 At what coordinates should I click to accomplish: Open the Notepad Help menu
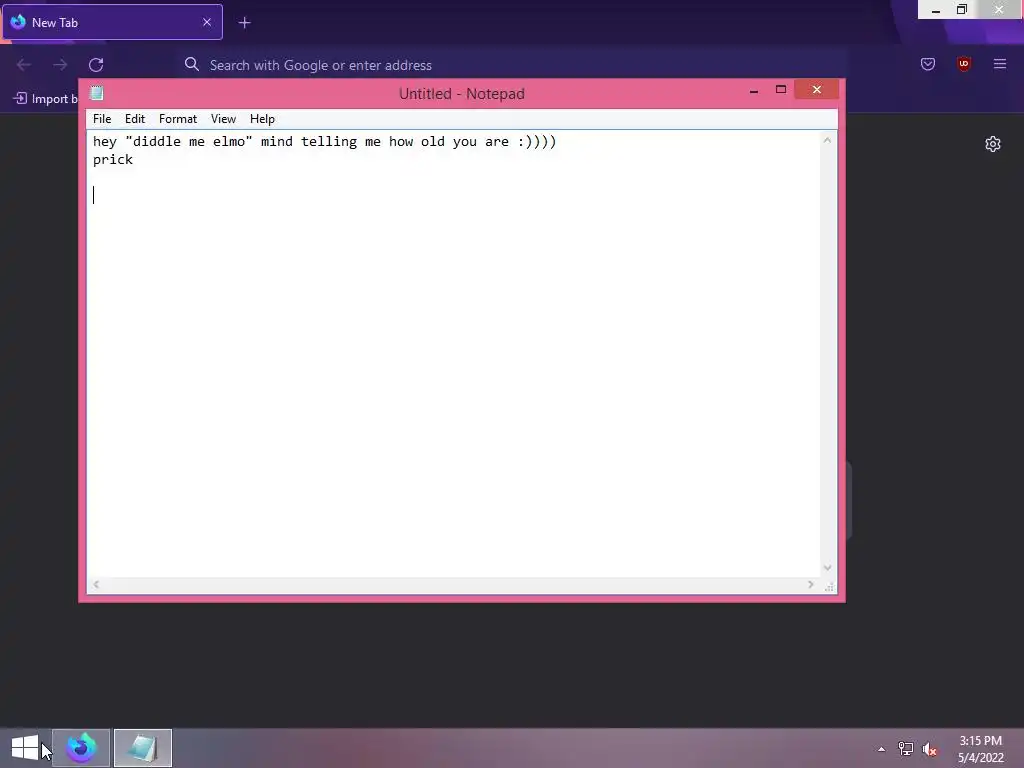point(262,119)
